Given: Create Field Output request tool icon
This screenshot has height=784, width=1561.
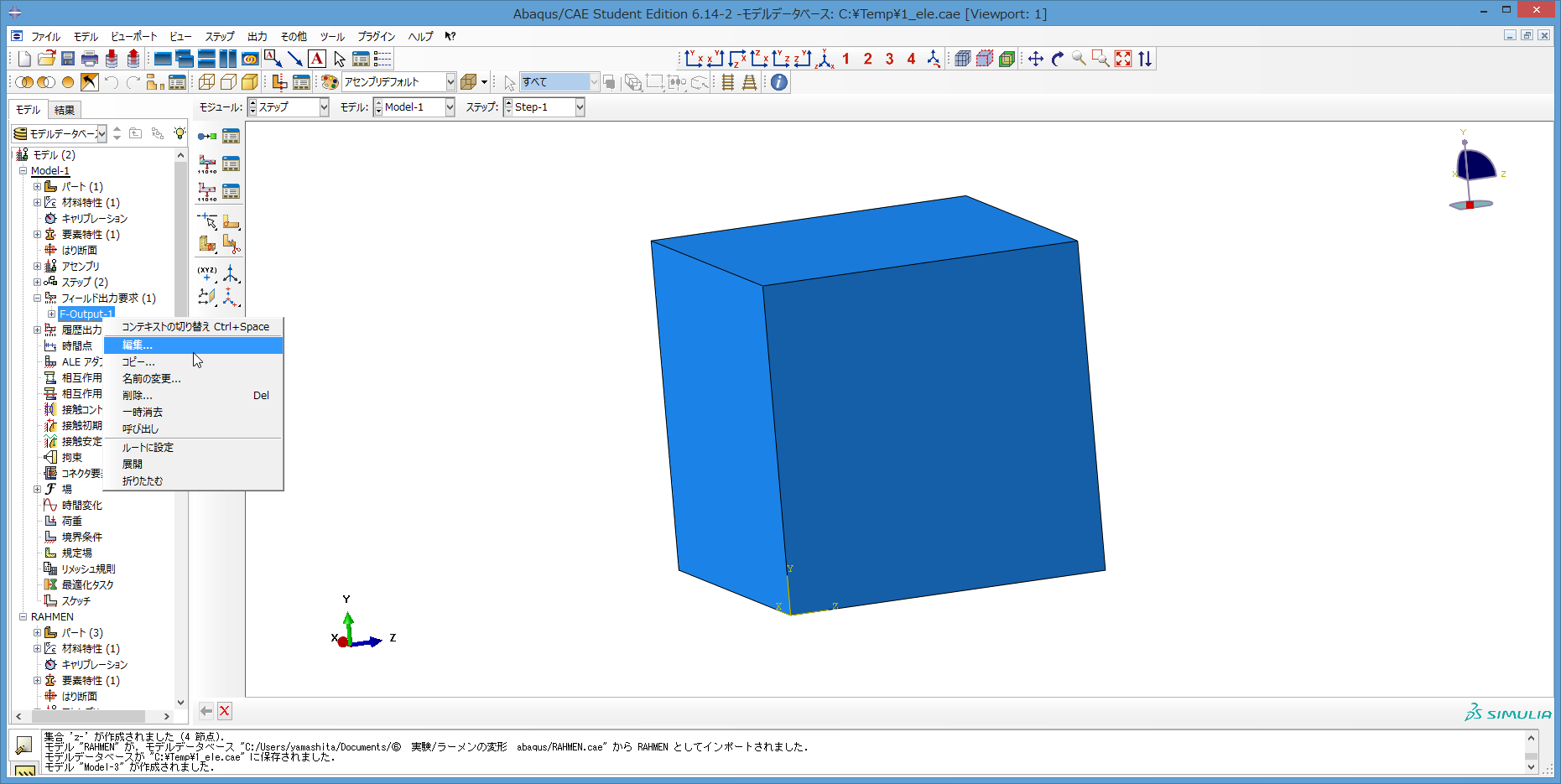Looking at the screenshot, I should (x=207, y=164).
